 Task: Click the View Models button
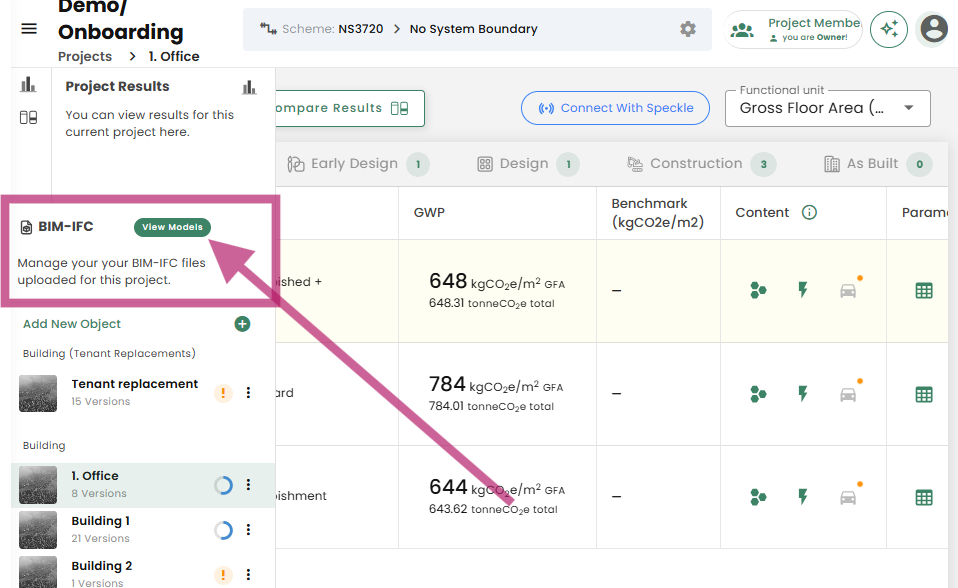tap(172, 227)
